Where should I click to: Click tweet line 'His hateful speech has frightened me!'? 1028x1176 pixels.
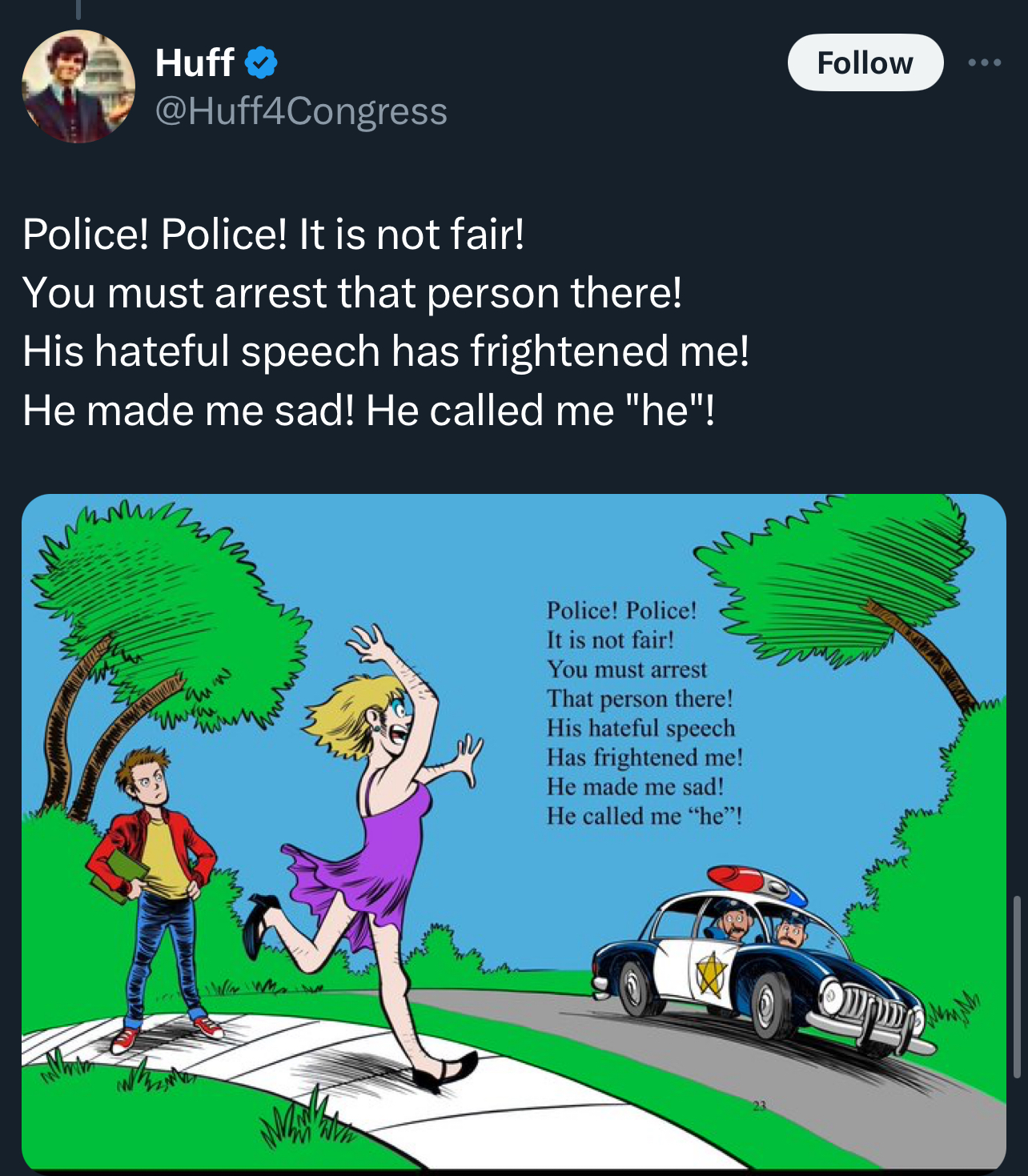[x=386, y=351]
